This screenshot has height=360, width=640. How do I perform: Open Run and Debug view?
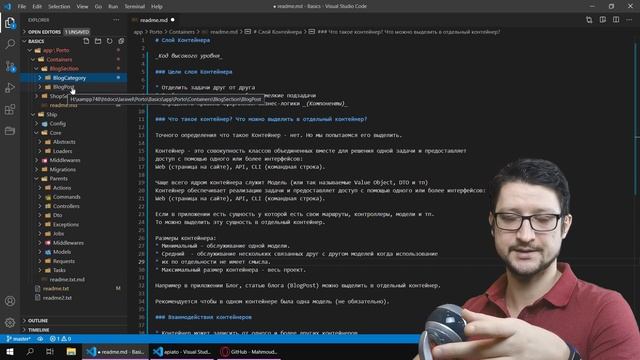10,88
